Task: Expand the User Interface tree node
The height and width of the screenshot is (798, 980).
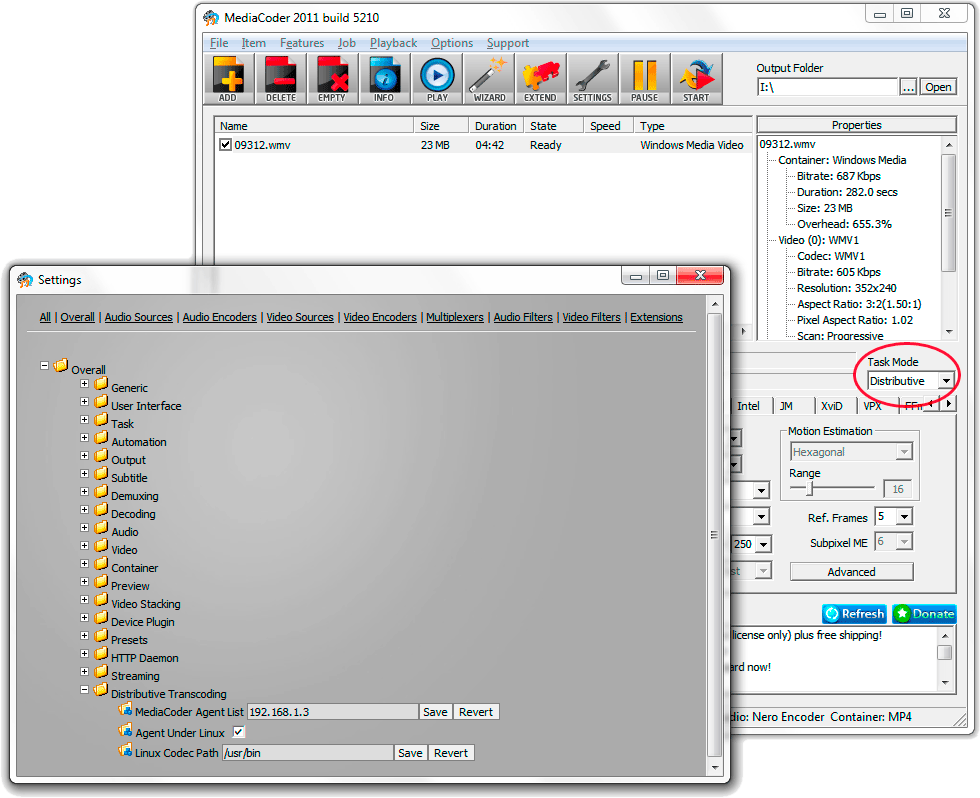Action: pos(84,402)
